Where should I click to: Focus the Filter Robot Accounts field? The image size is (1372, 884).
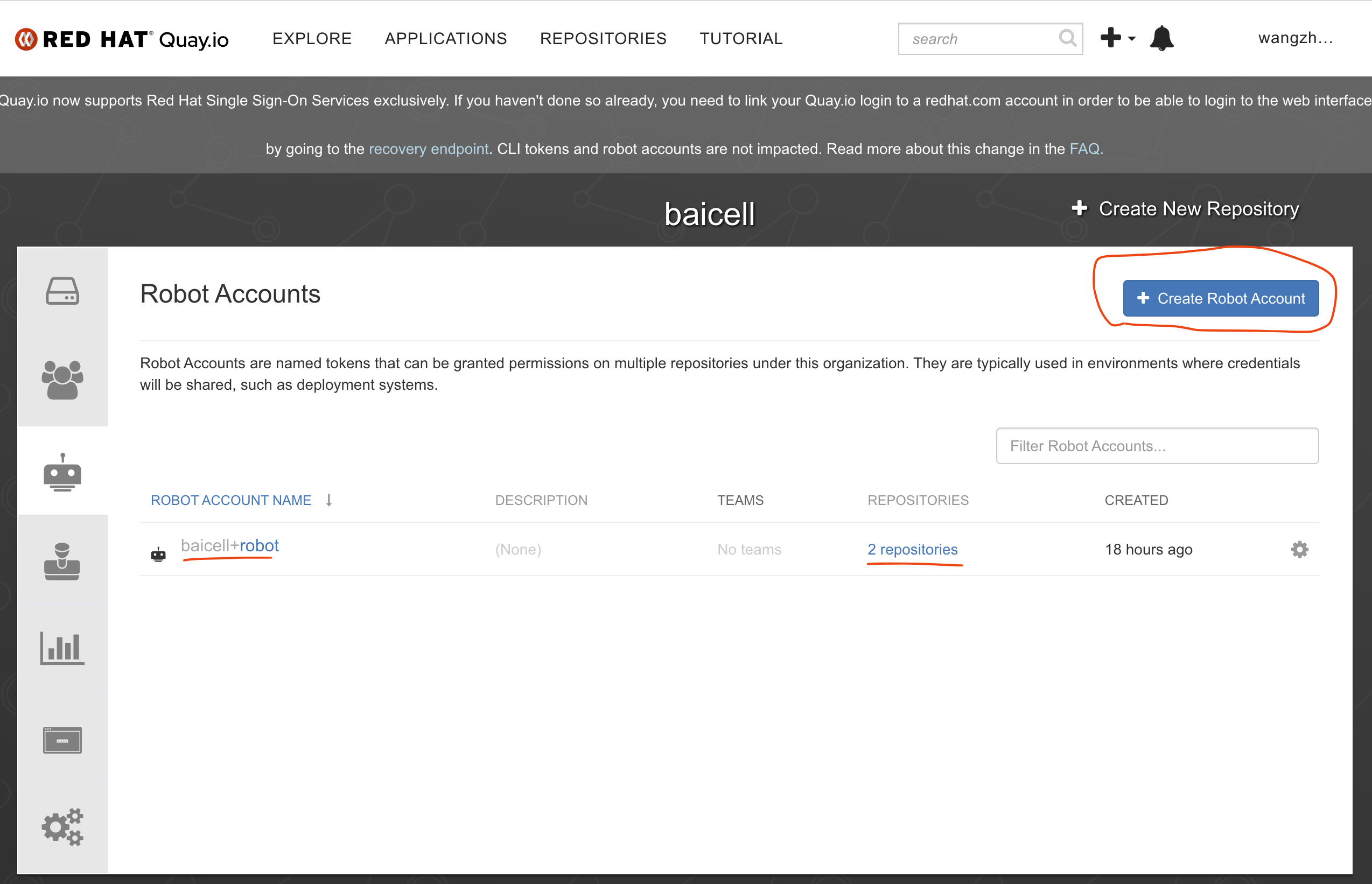(1157, 446)
